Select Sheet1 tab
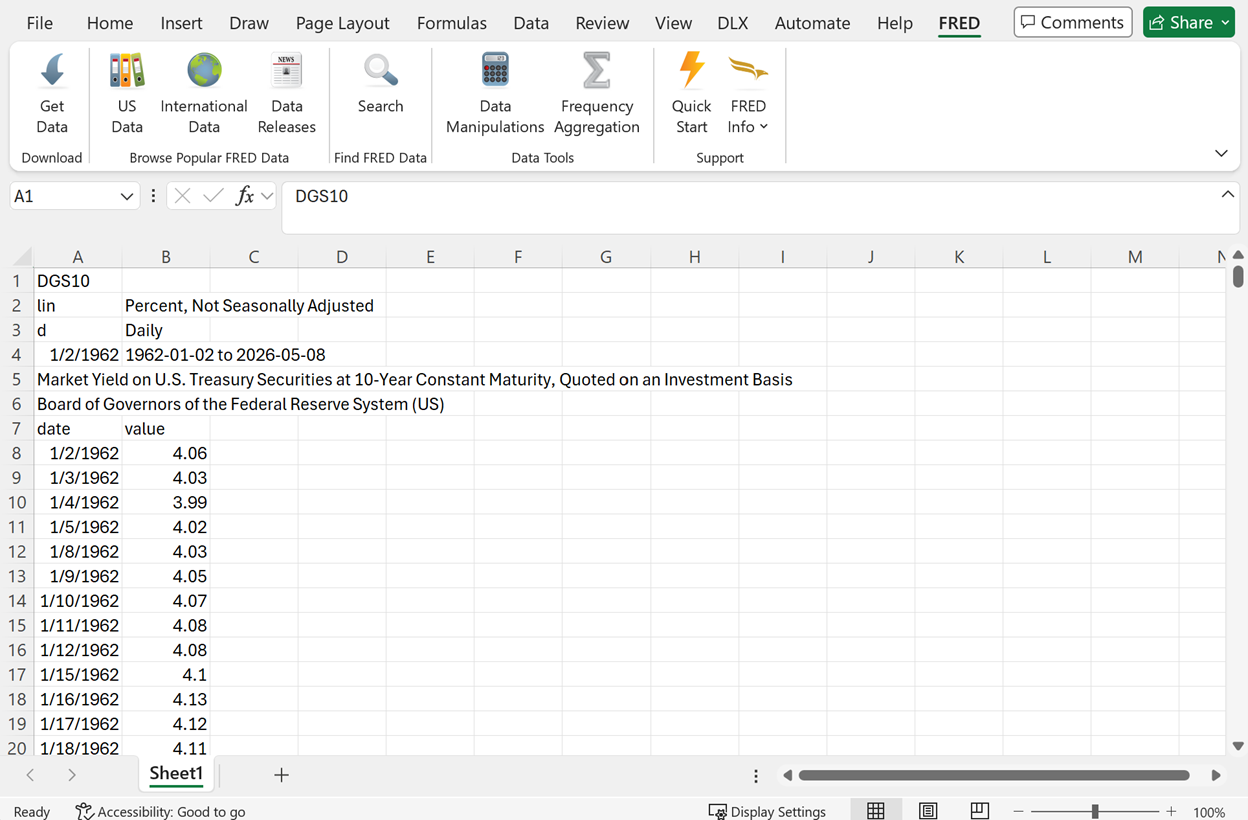This screenshot has width=1248, height=820. point(176,774)
